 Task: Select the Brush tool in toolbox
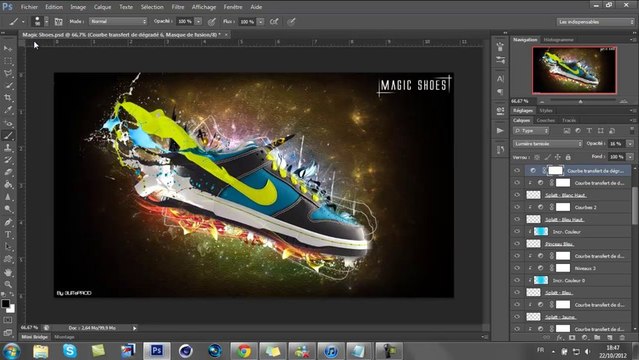point(8,135)
